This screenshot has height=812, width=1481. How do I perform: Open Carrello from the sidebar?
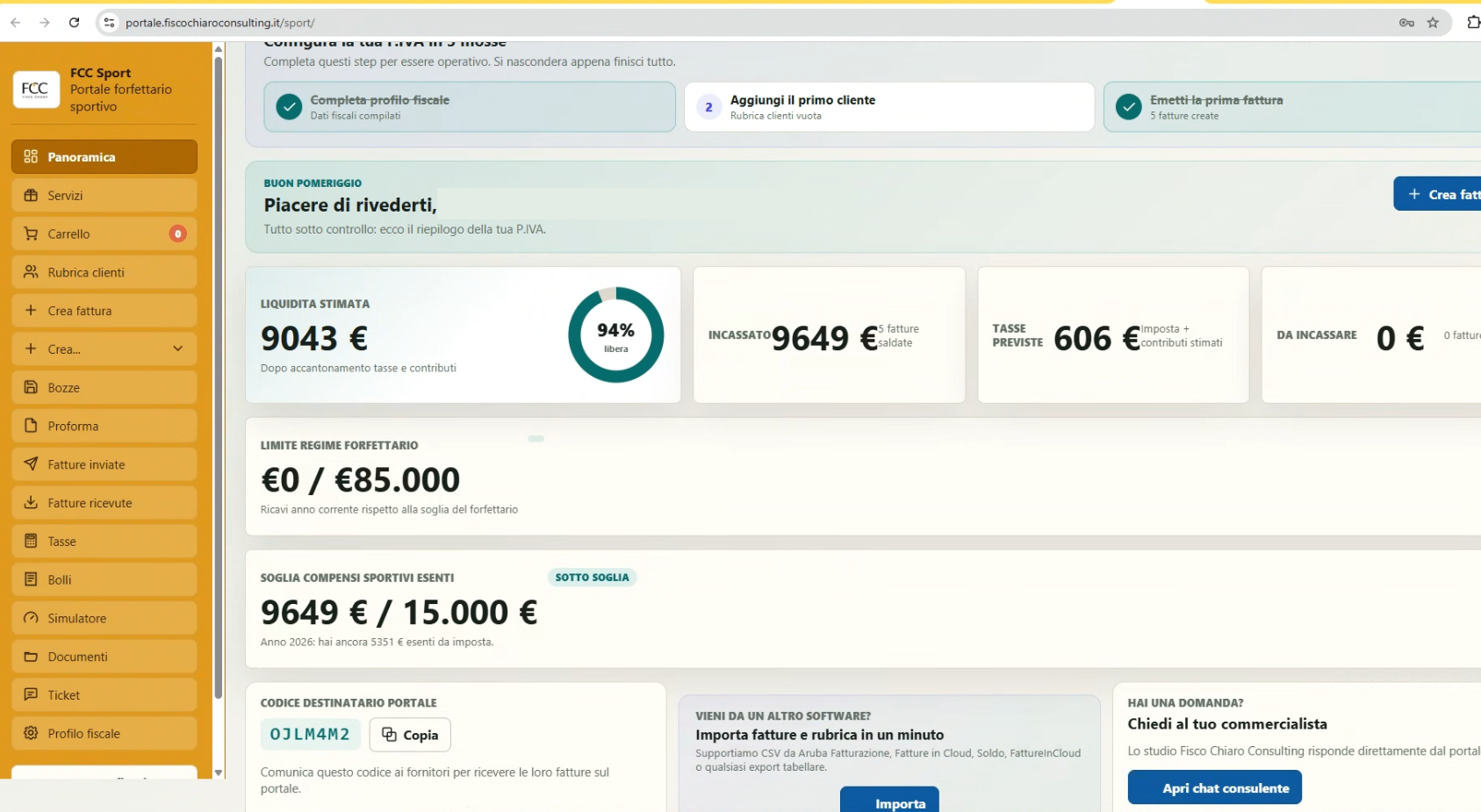(104, 234)
